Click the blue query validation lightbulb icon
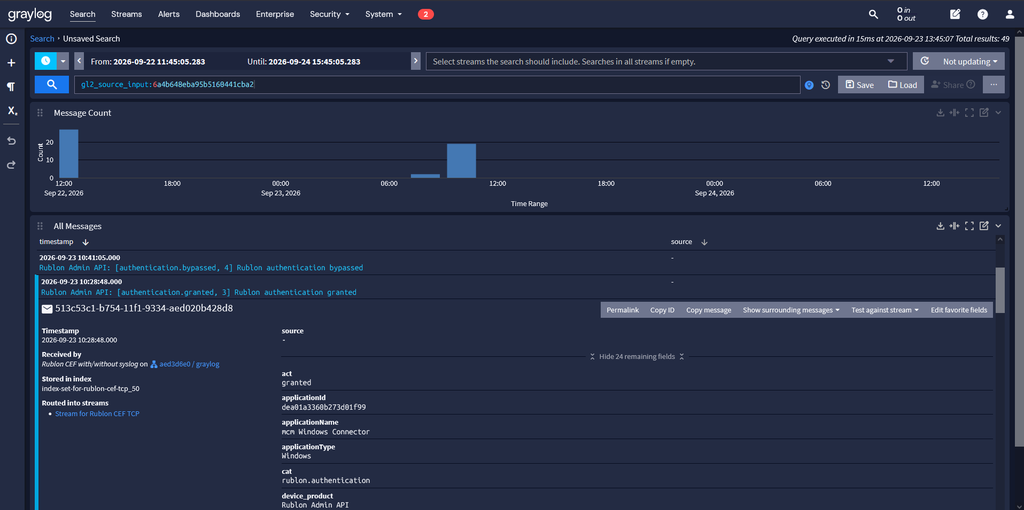The width and height of the screenshot is (1024, 510). [809, 85]
